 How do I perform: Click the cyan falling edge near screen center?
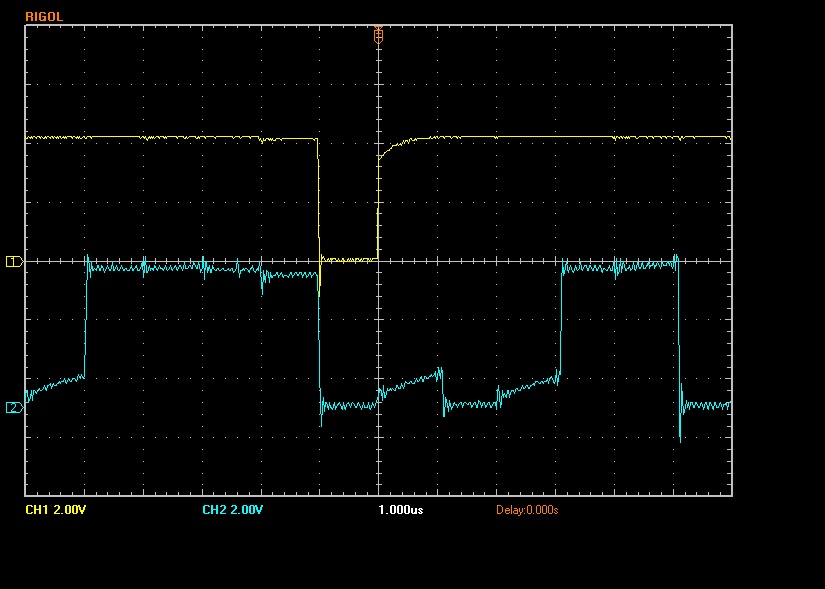pos(320,340)
